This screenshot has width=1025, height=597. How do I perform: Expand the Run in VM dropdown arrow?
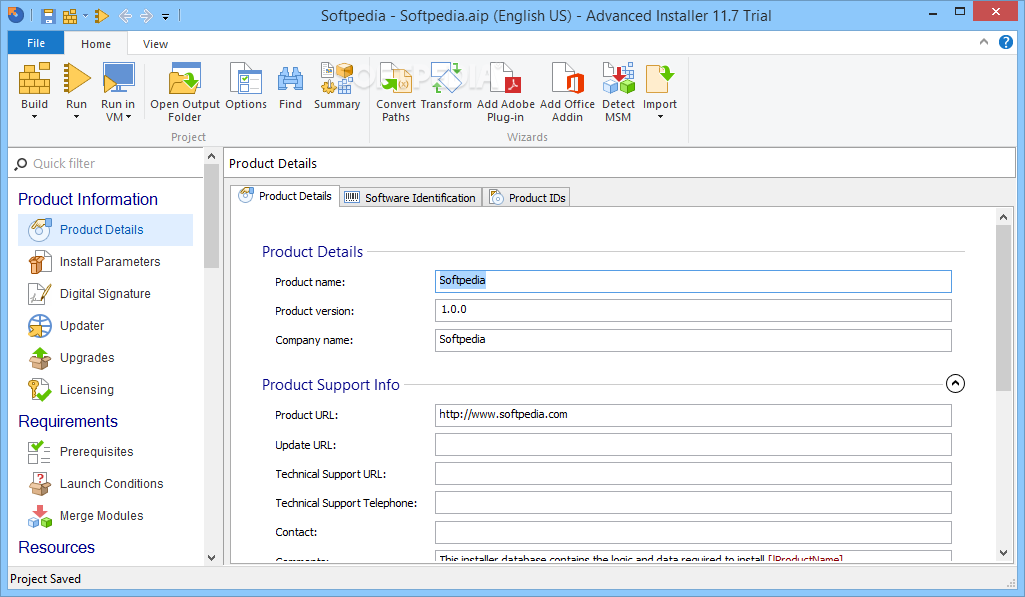coord(128,117)
